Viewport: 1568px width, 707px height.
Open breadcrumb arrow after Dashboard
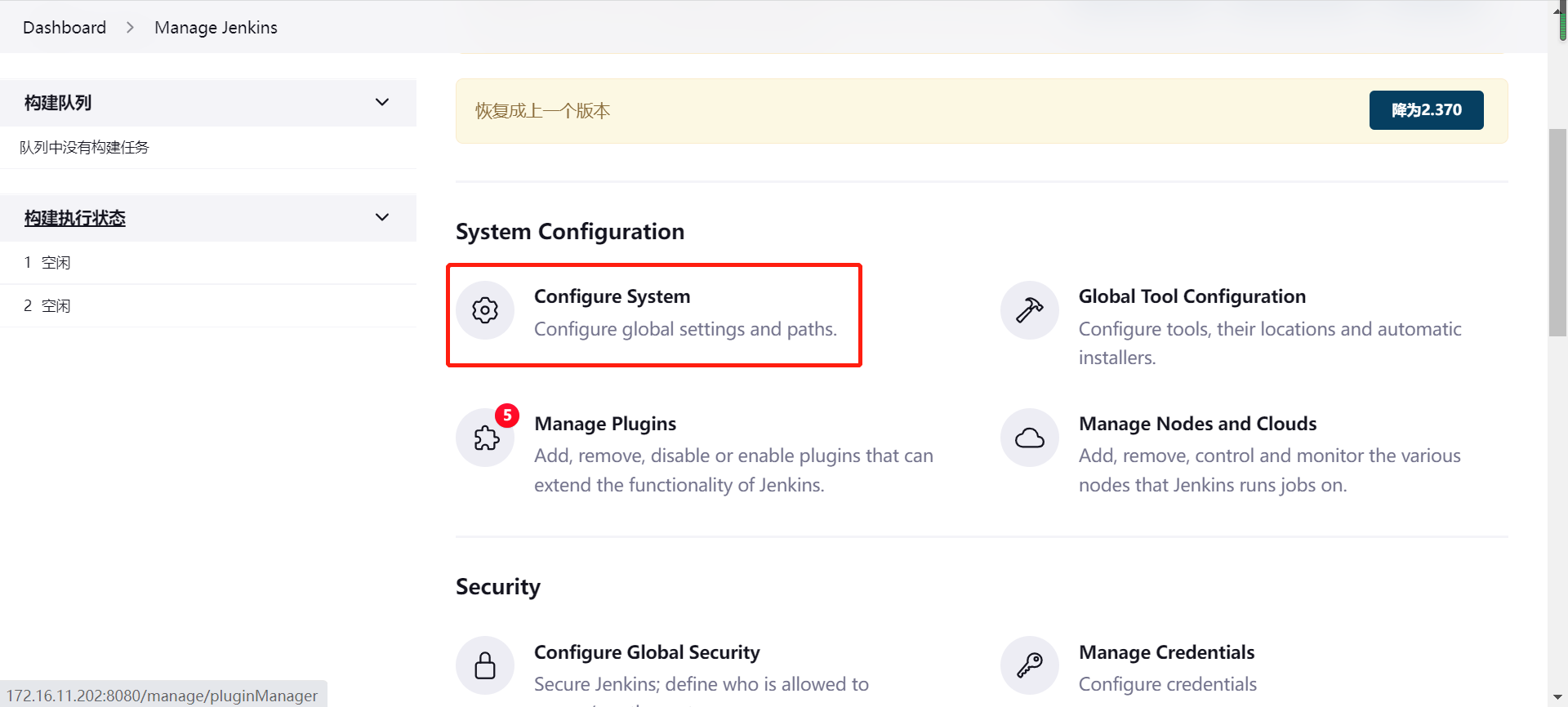(x=130, y=28)
